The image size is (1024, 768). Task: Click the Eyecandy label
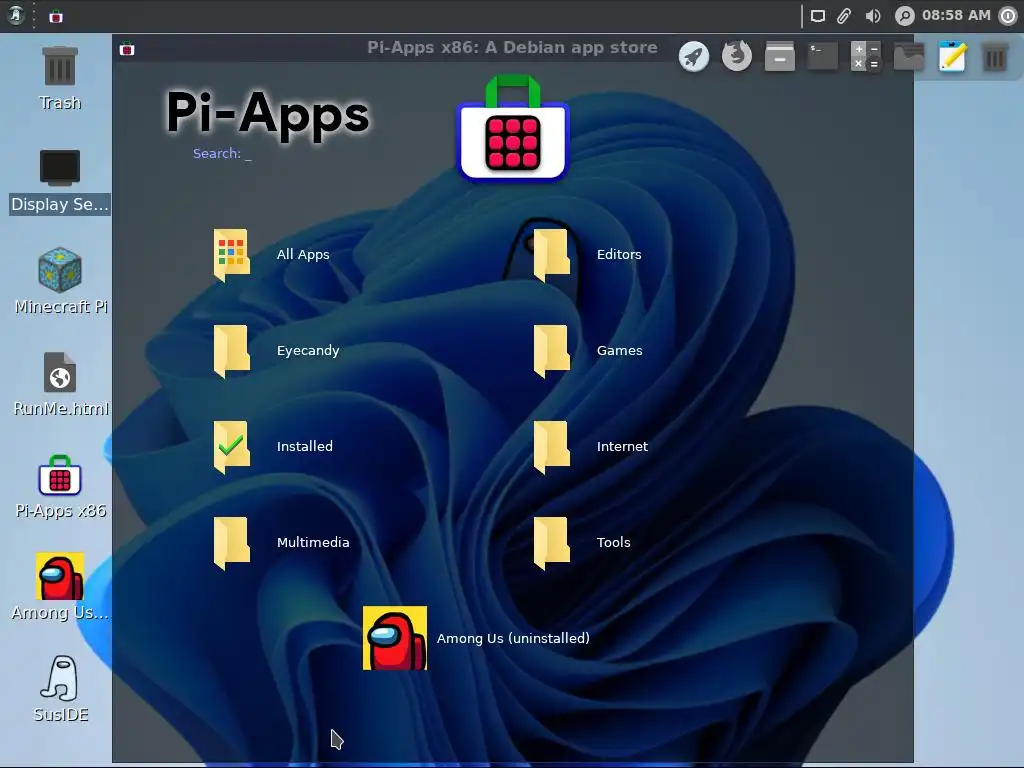tap(308, 351)
